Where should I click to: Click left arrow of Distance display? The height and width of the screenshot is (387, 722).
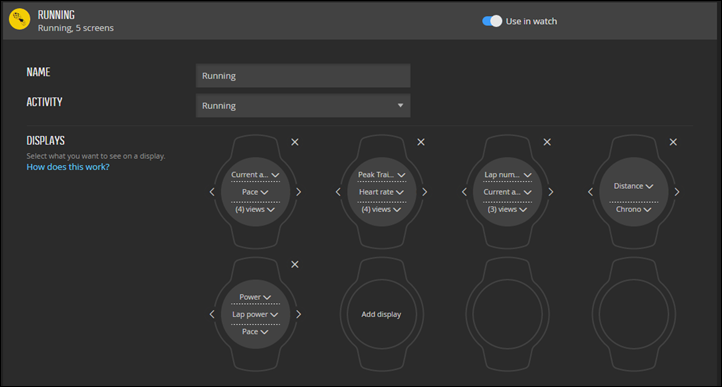[590, 192]
